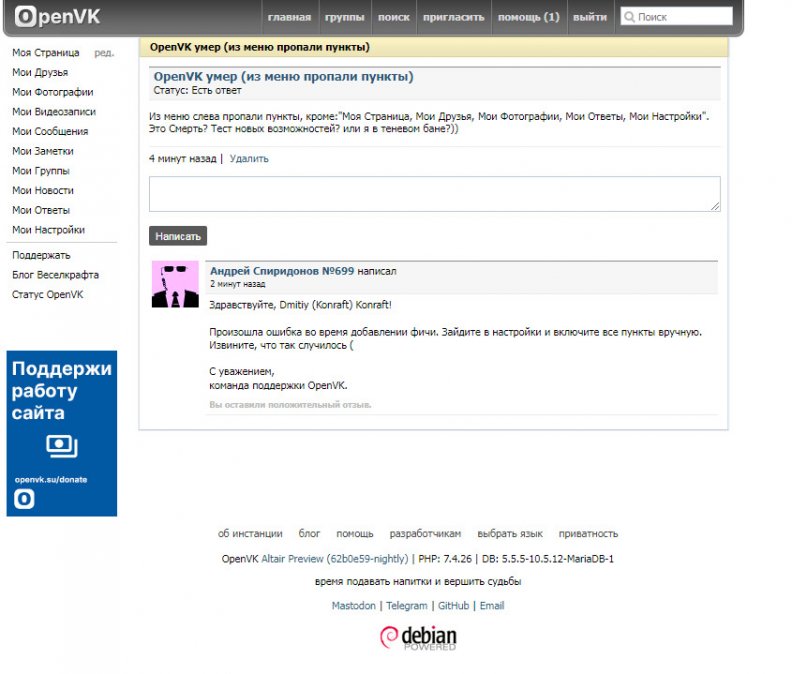The height and width of the screenshot is (674, 807).
Task: Open the поиск menu item
Action: (x=394, y=17)
